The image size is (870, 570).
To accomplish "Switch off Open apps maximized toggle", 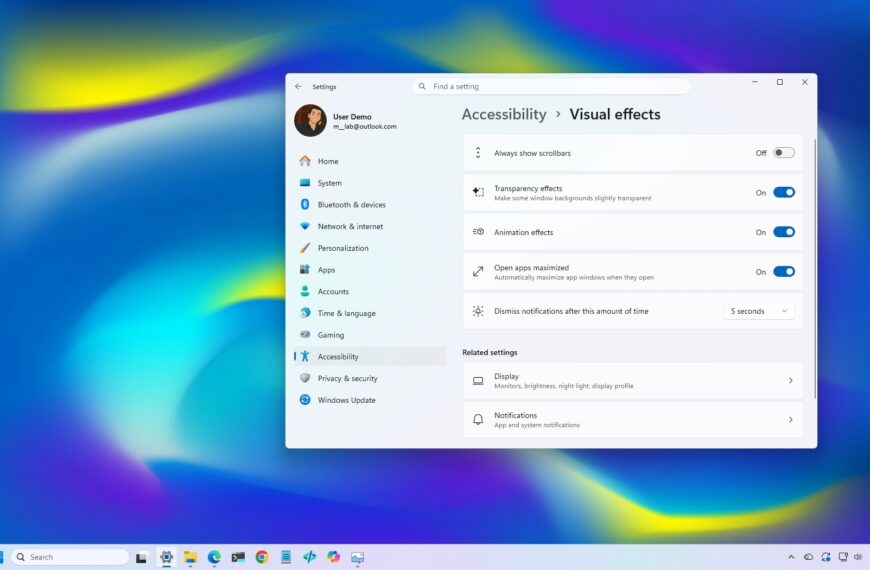I will [784, 271].
